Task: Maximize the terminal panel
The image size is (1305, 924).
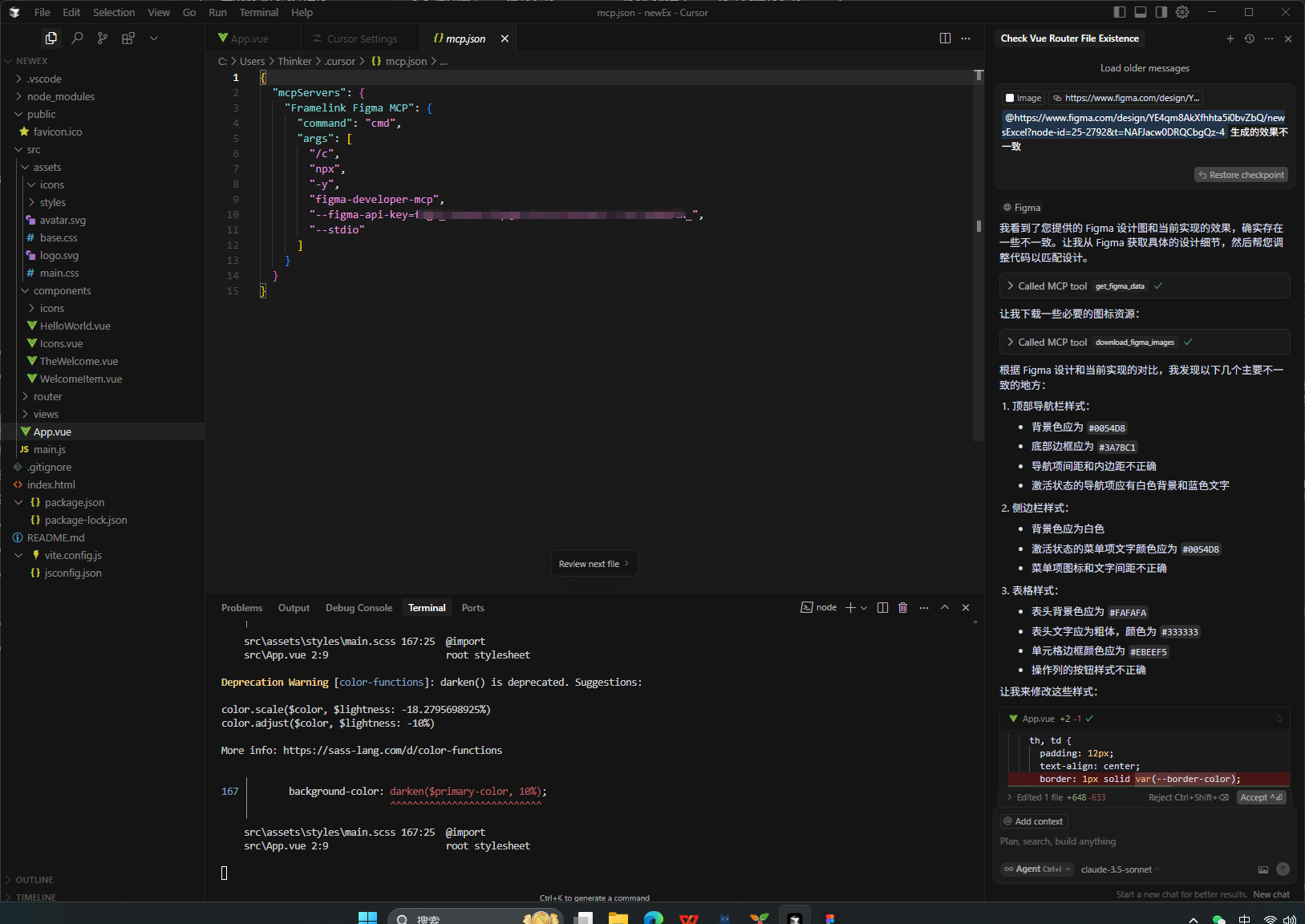Action: tap(945, 608)
